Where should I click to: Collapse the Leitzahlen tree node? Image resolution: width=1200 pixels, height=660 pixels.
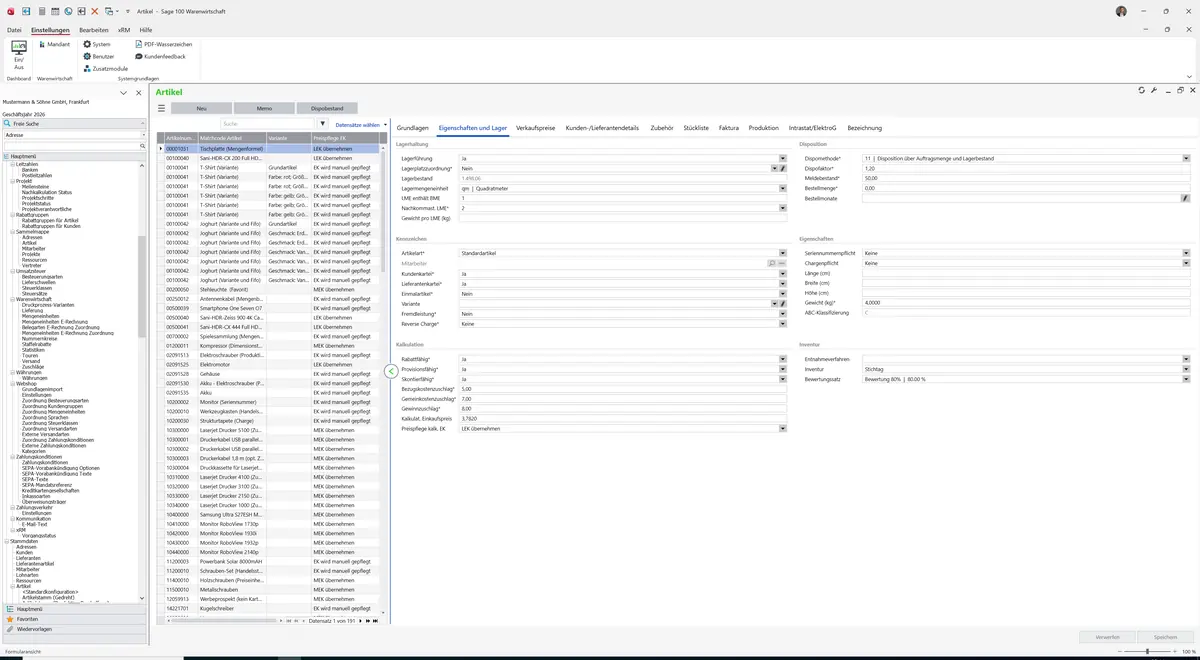(x=12, y=164)
